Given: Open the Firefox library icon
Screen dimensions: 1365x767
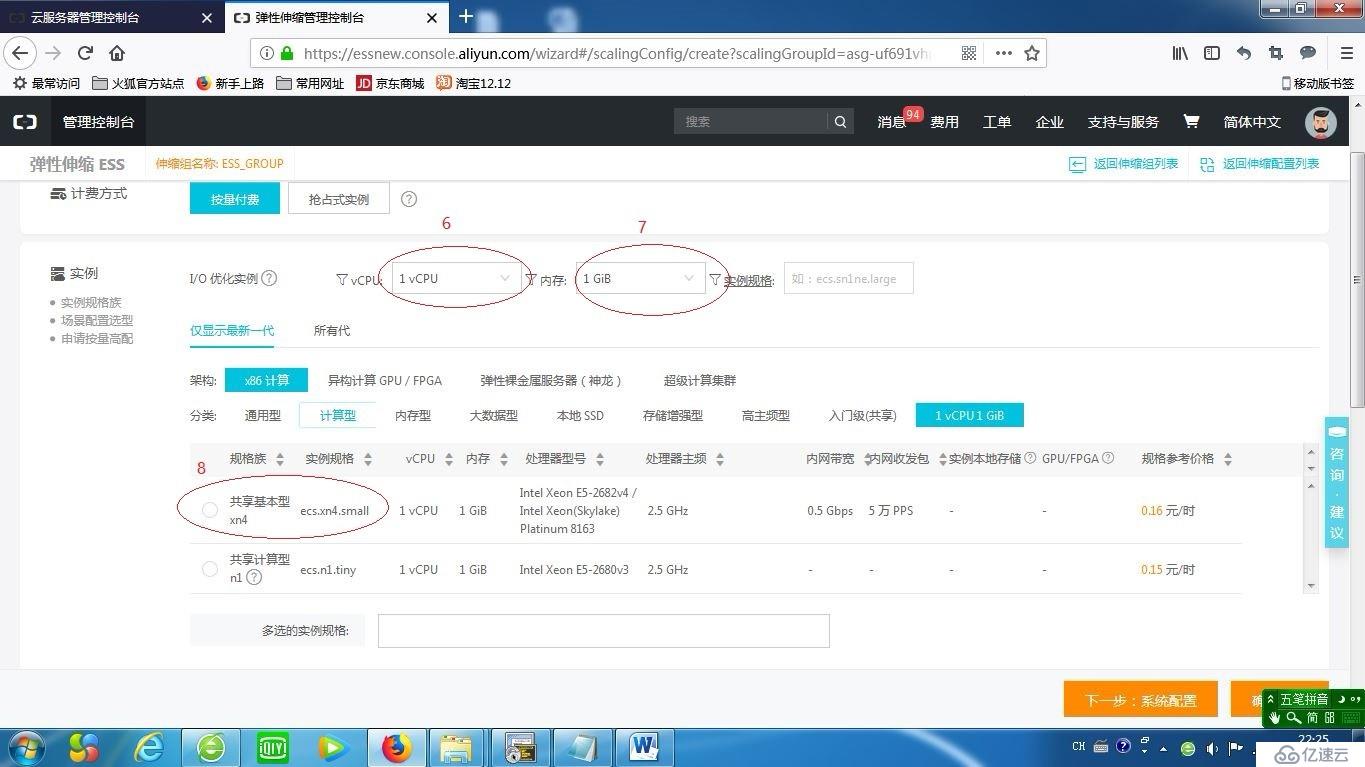Looking at the screenshot, I should click(1180, 53).
